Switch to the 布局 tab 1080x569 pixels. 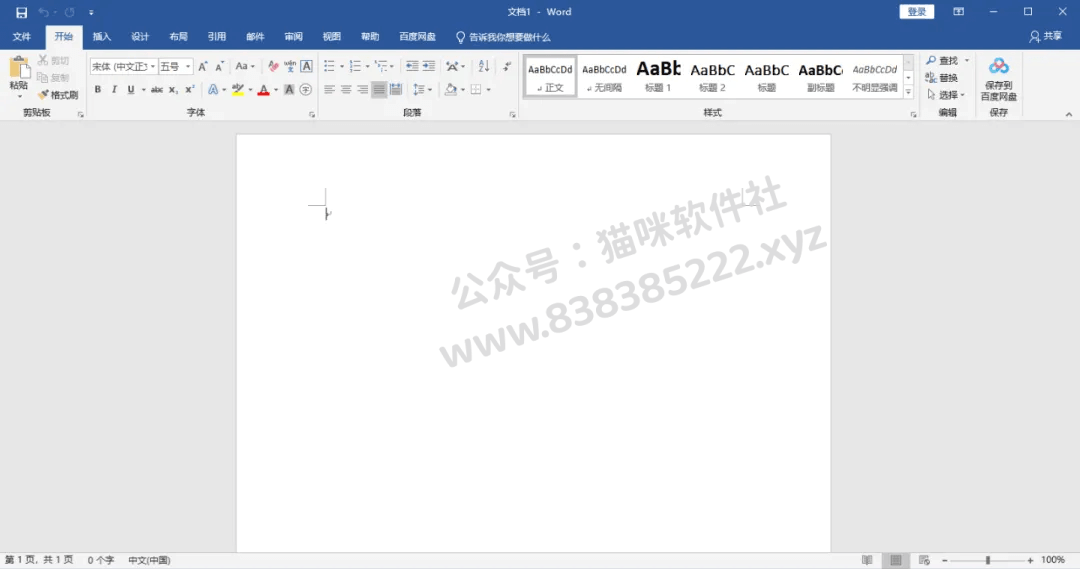(178, 37)
